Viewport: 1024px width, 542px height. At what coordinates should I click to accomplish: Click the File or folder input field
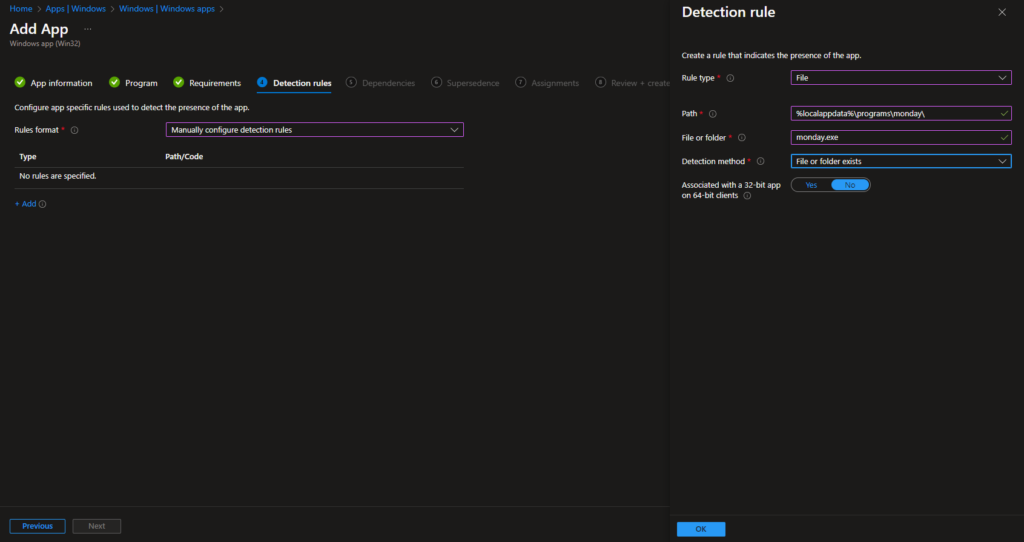[901, 138]
